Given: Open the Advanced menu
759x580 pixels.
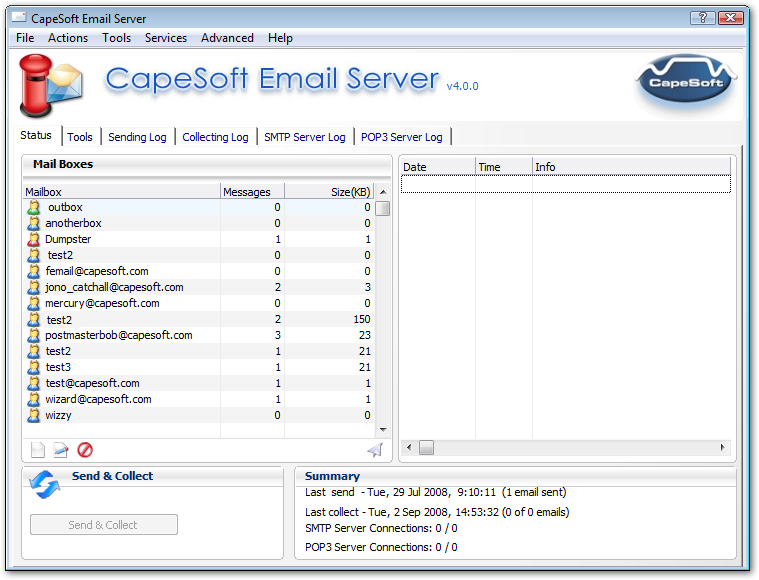Looking at the screenshot, I should coord(227,38).
